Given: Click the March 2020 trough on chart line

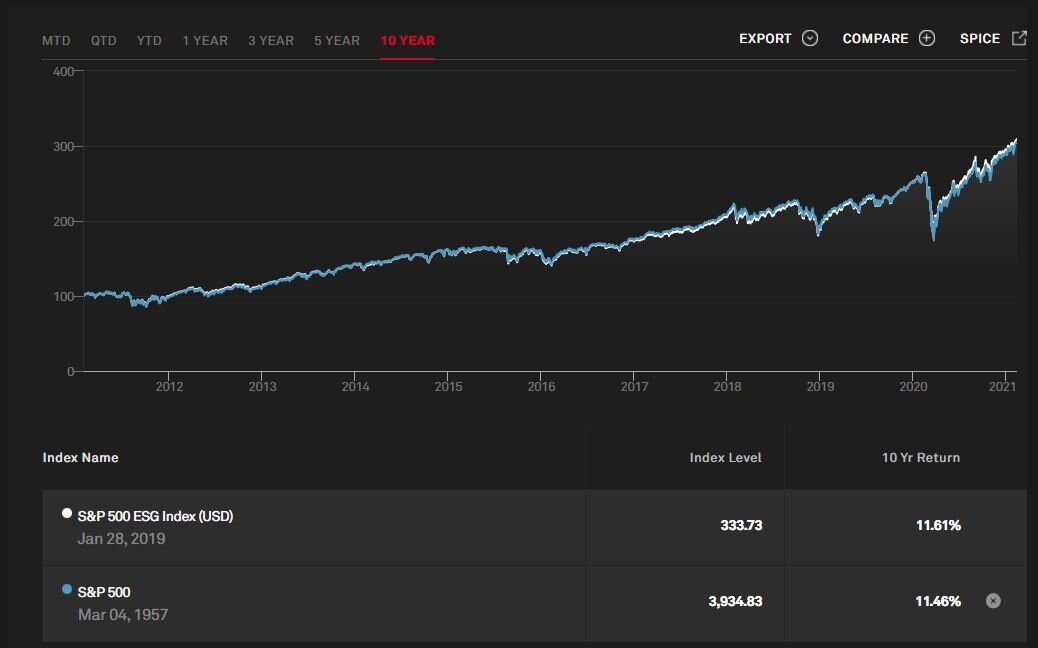Looking at the screenshot, I should pyautogui.click(x=933, y=237).
